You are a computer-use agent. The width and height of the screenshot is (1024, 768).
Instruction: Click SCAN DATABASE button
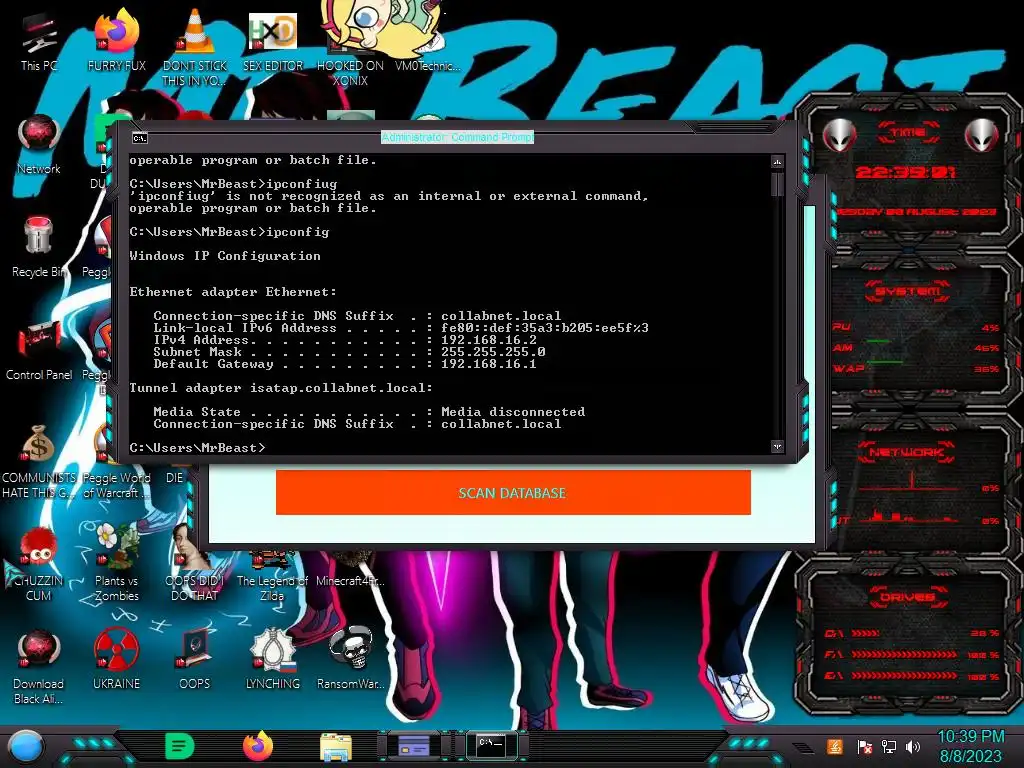point(513,492)
